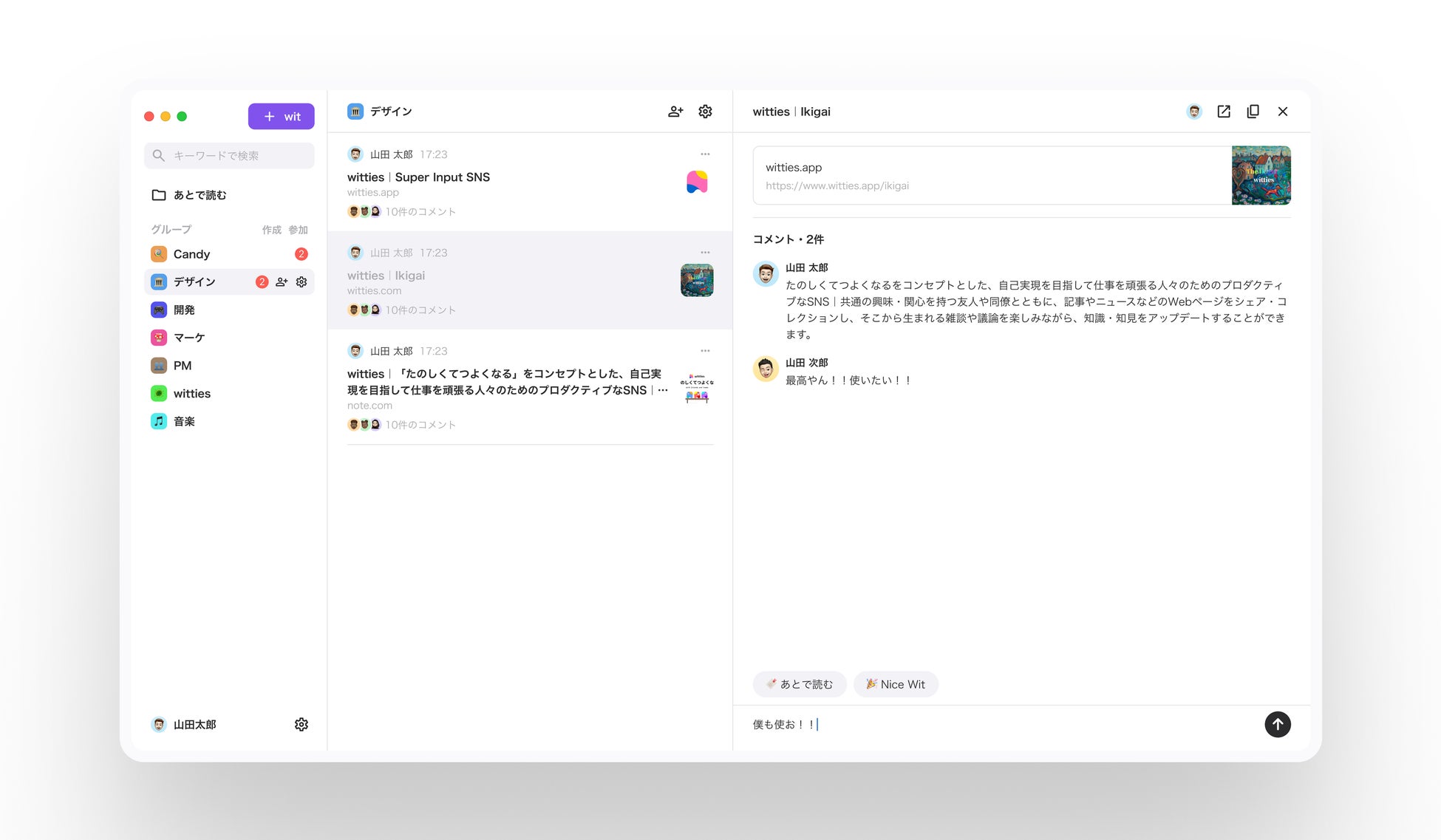This screenshot has height=840, width=1441.
Task: Open more options on note.com post
Action: pos(705,351)
